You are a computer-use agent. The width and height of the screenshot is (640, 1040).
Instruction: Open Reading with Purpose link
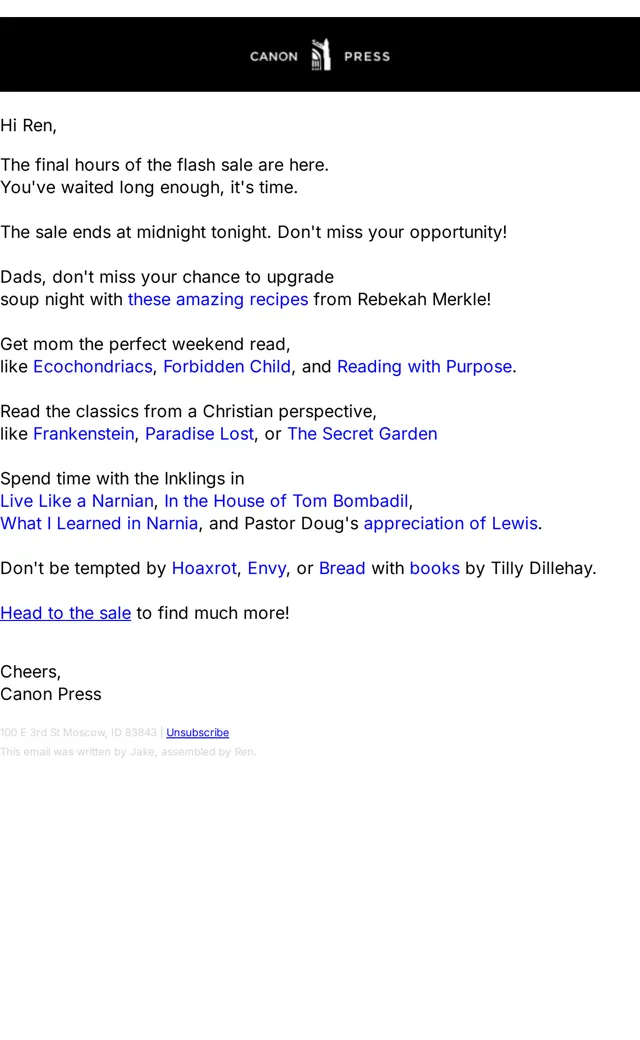pos(424,366)
